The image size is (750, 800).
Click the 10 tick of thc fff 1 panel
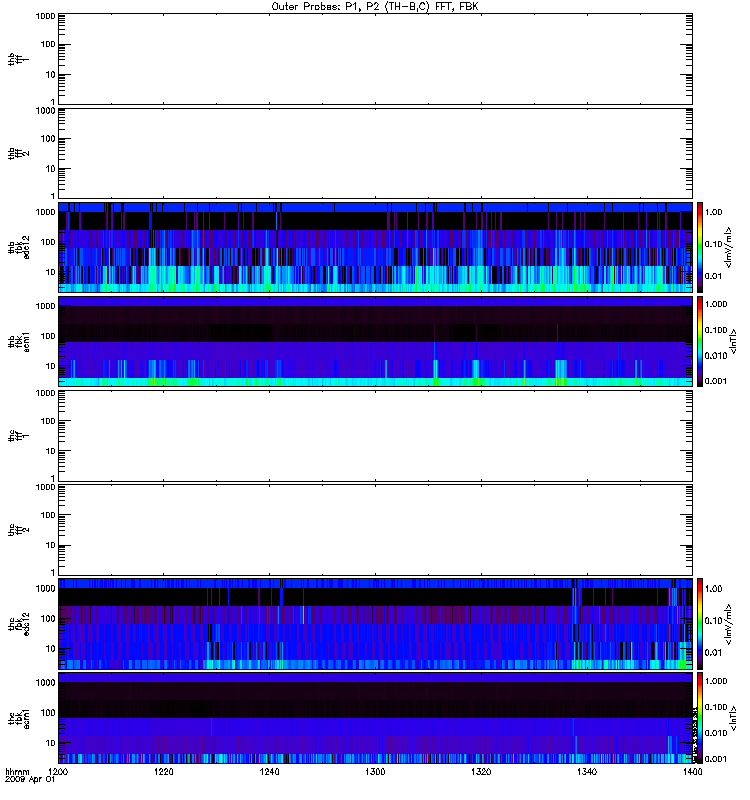point(51,451)
